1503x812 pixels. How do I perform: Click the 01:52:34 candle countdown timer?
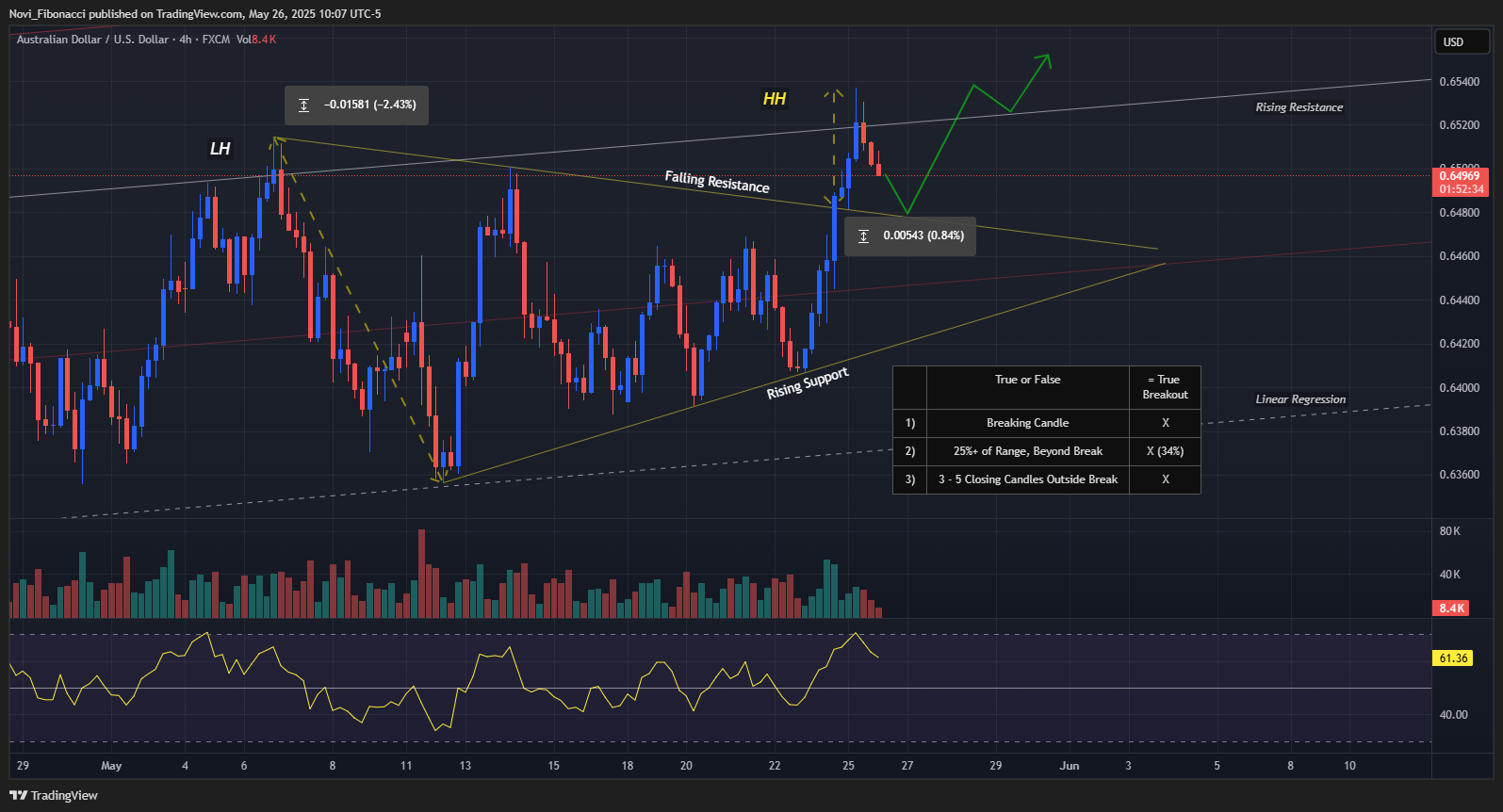[x=1460, y=189]
